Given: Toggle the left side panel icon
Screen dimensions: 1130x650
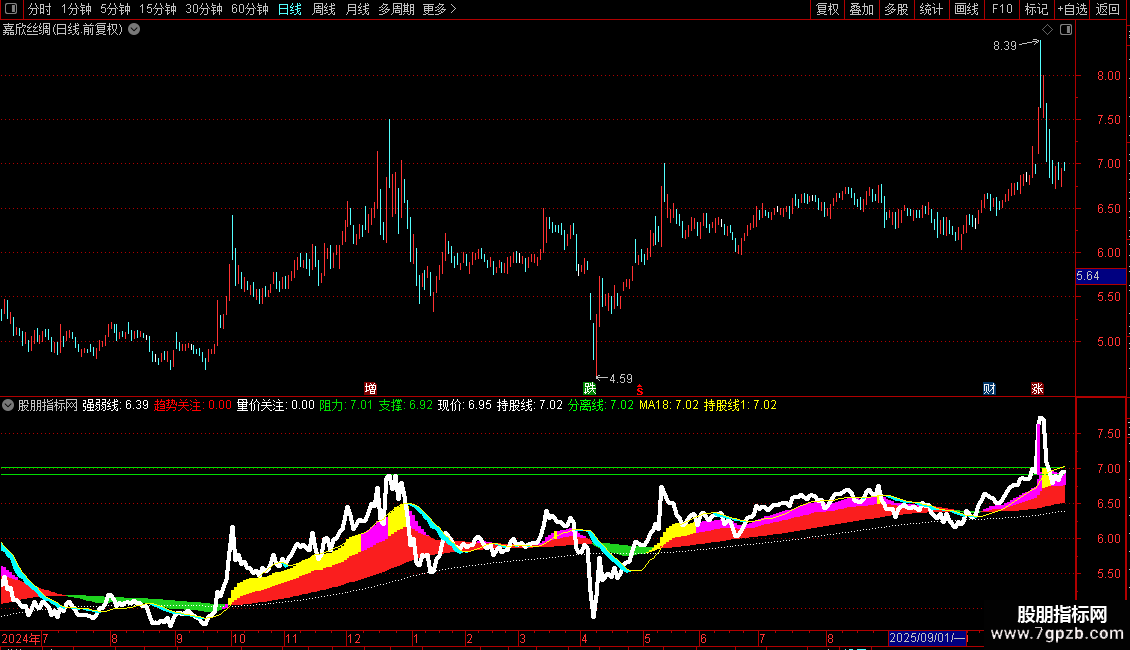Looking at the screenshot, I should click(x=11, y=9).
